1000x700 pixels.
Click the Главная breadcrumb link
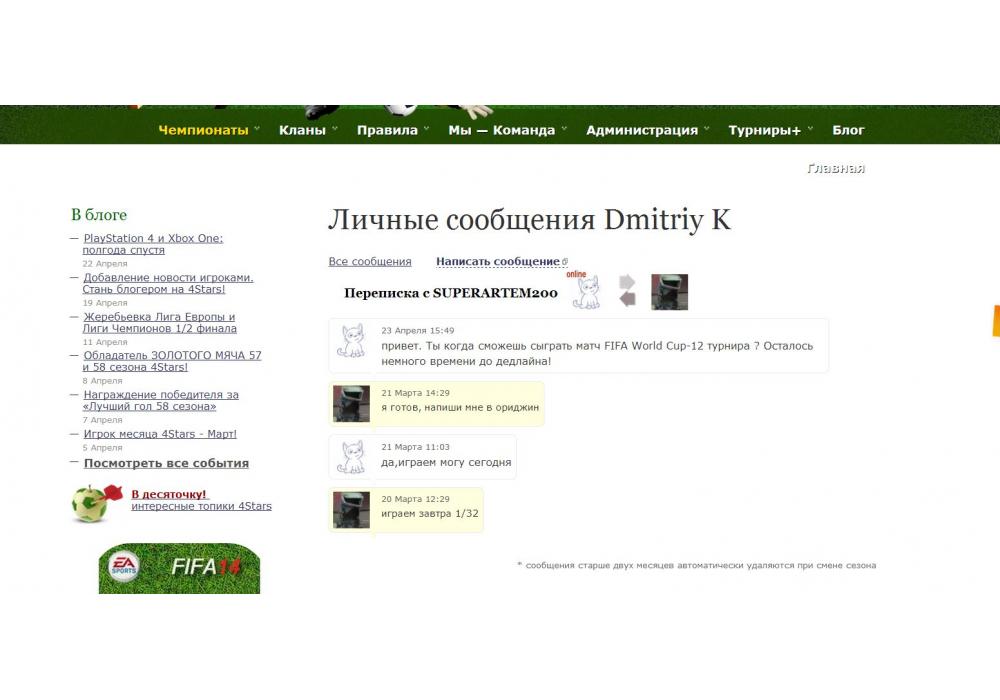coord(835,168)
